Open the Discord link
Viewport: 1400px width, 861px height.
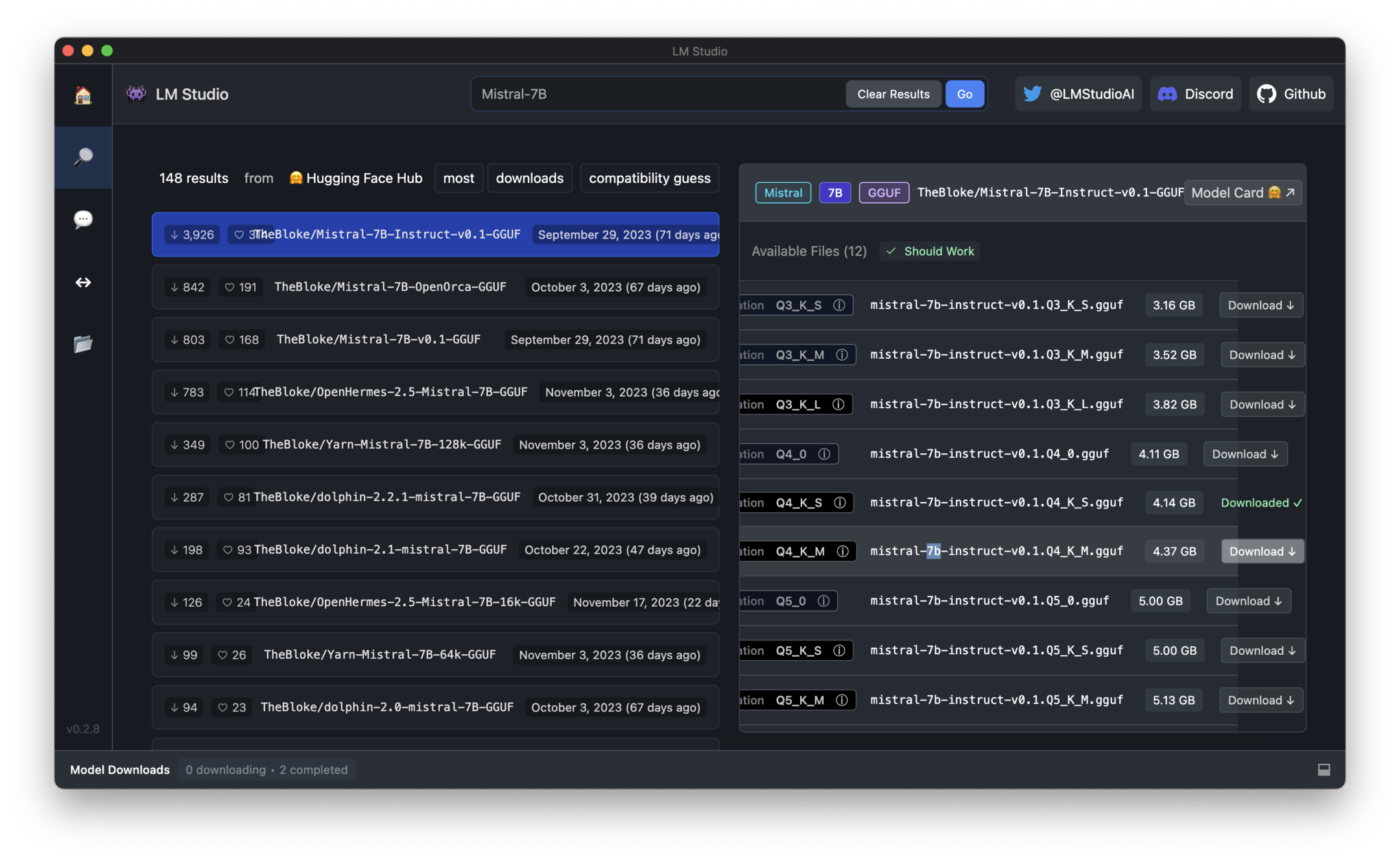tap(1195, 94)
